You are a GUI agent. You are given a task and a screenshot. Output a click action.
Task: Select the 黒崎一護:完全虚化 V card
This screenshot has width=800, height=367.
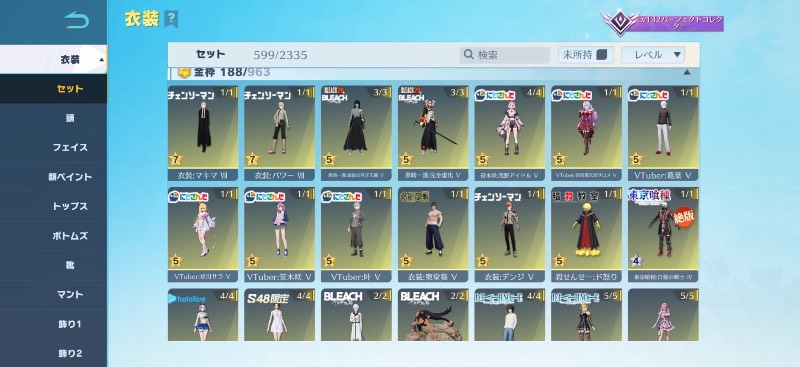coord(433,133)
